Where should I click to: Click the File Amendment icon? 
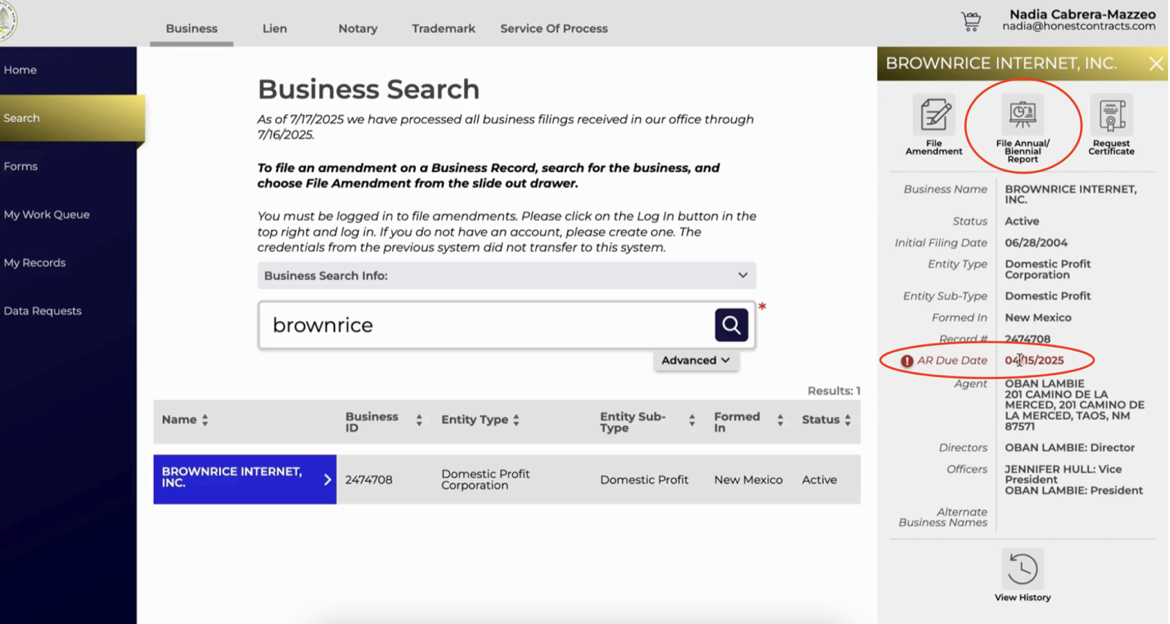[x=934, y=116]
